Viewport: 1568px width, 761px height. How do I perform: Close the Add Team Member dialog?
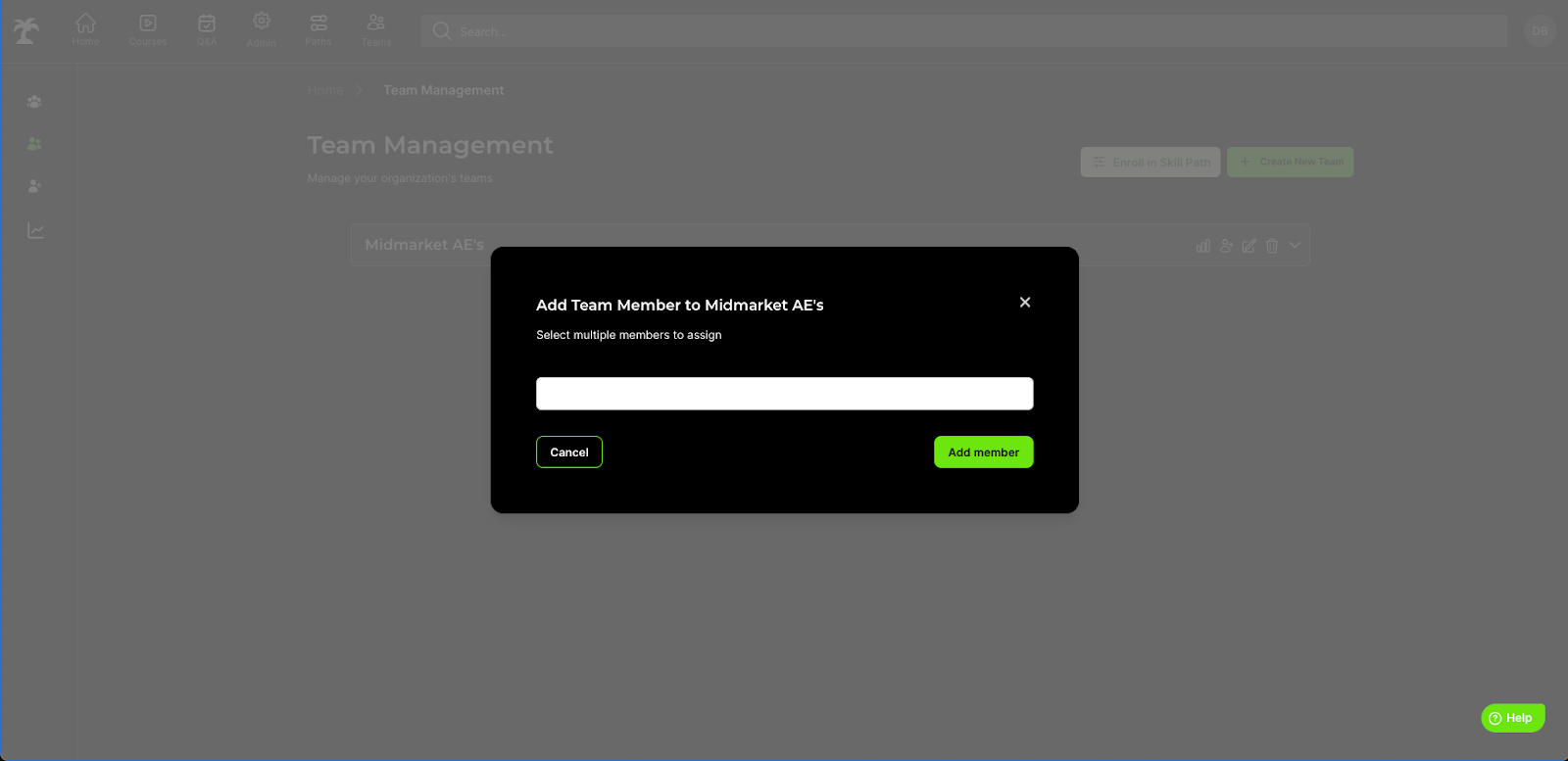pos(1025,302)
